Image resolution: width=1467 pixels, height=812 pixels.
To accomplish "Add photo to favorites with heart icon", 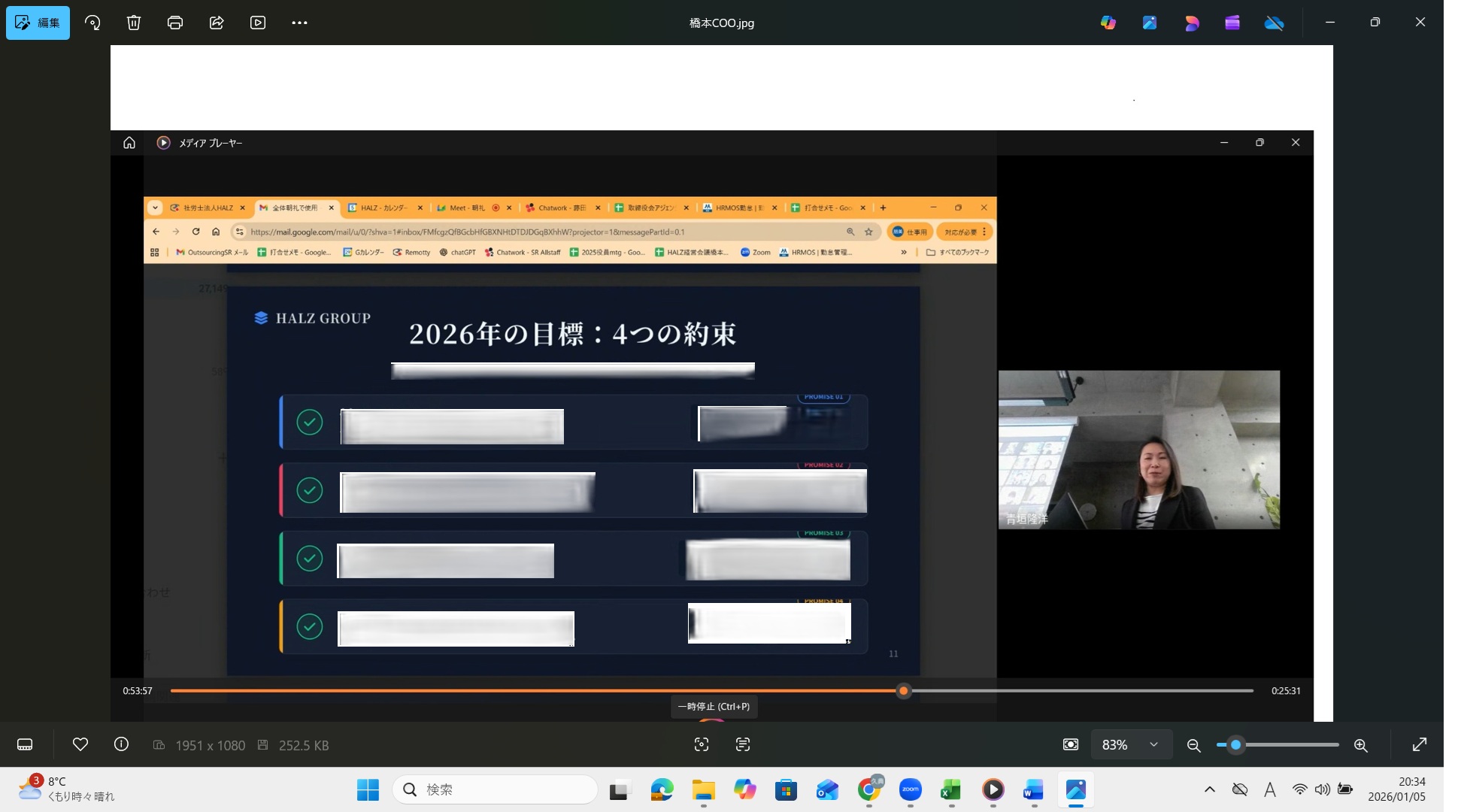I will 80,744.
